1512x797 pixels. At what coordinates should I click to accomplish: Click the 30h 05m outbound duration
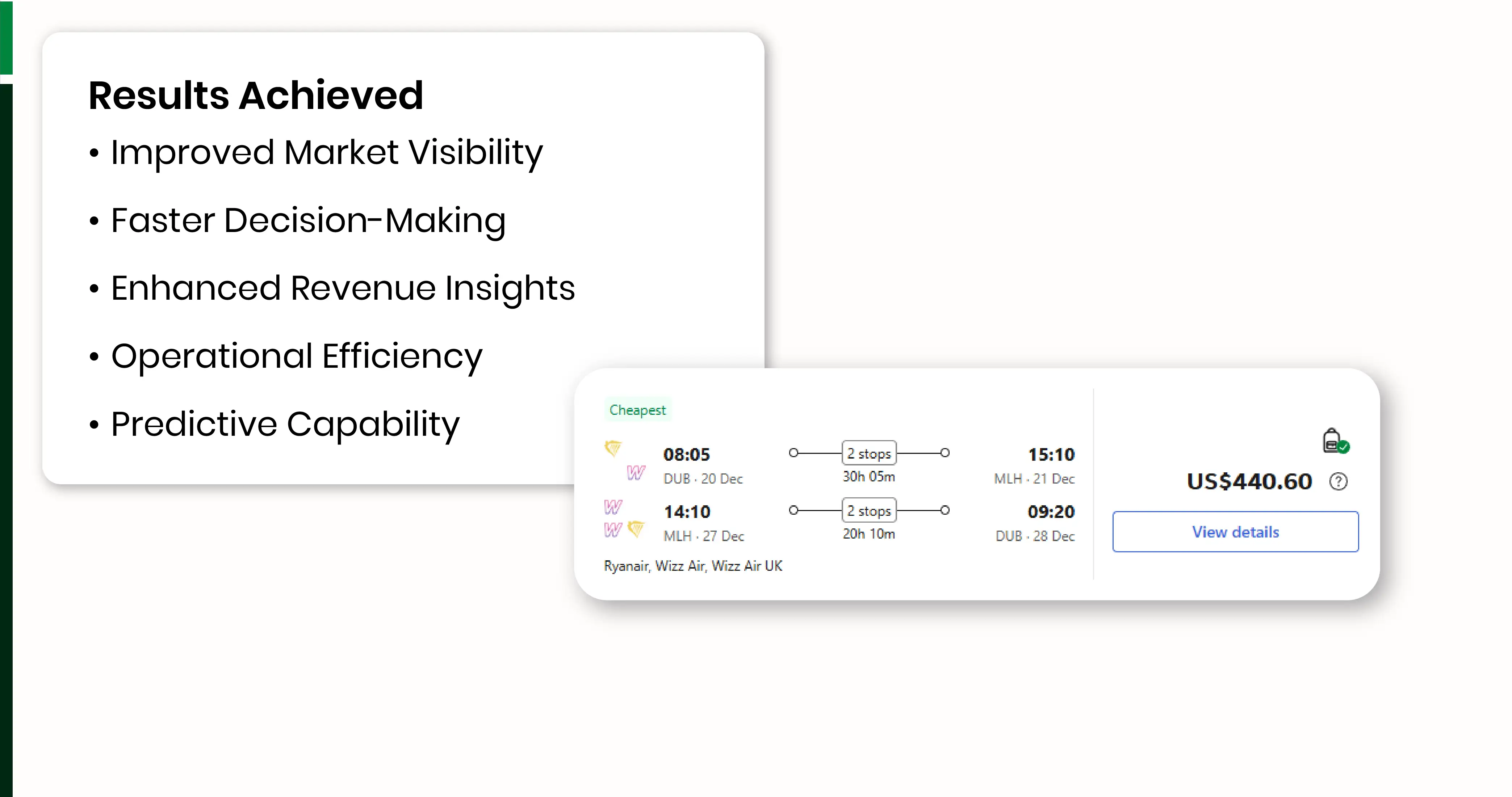click(x=869, y=477)
